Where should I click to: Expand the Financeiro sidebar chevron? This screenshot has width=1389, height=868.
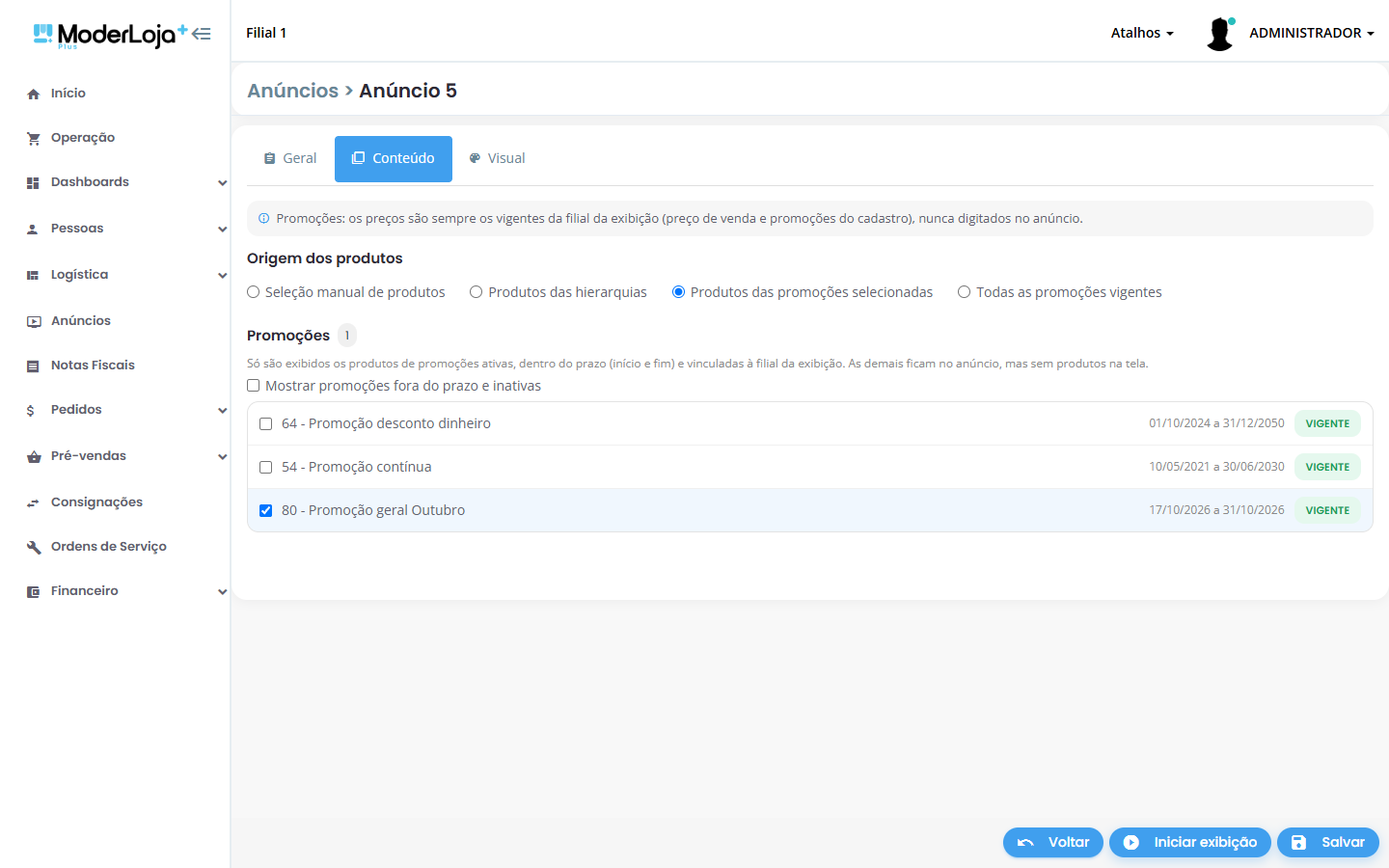[x=223, y=592]
